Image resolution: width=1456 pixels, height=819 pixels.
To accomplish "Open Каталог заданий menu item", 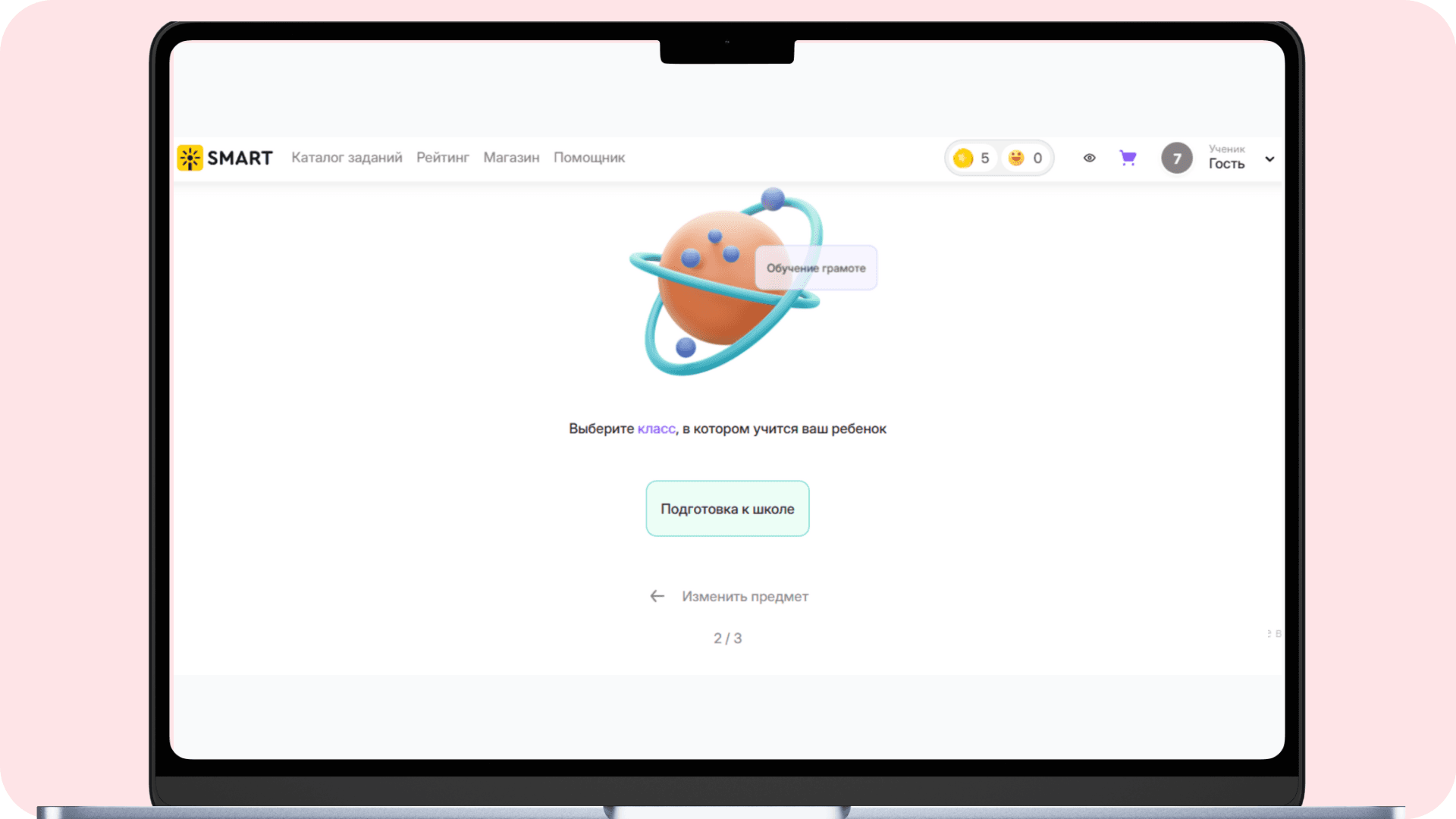I will click(347, 158).
